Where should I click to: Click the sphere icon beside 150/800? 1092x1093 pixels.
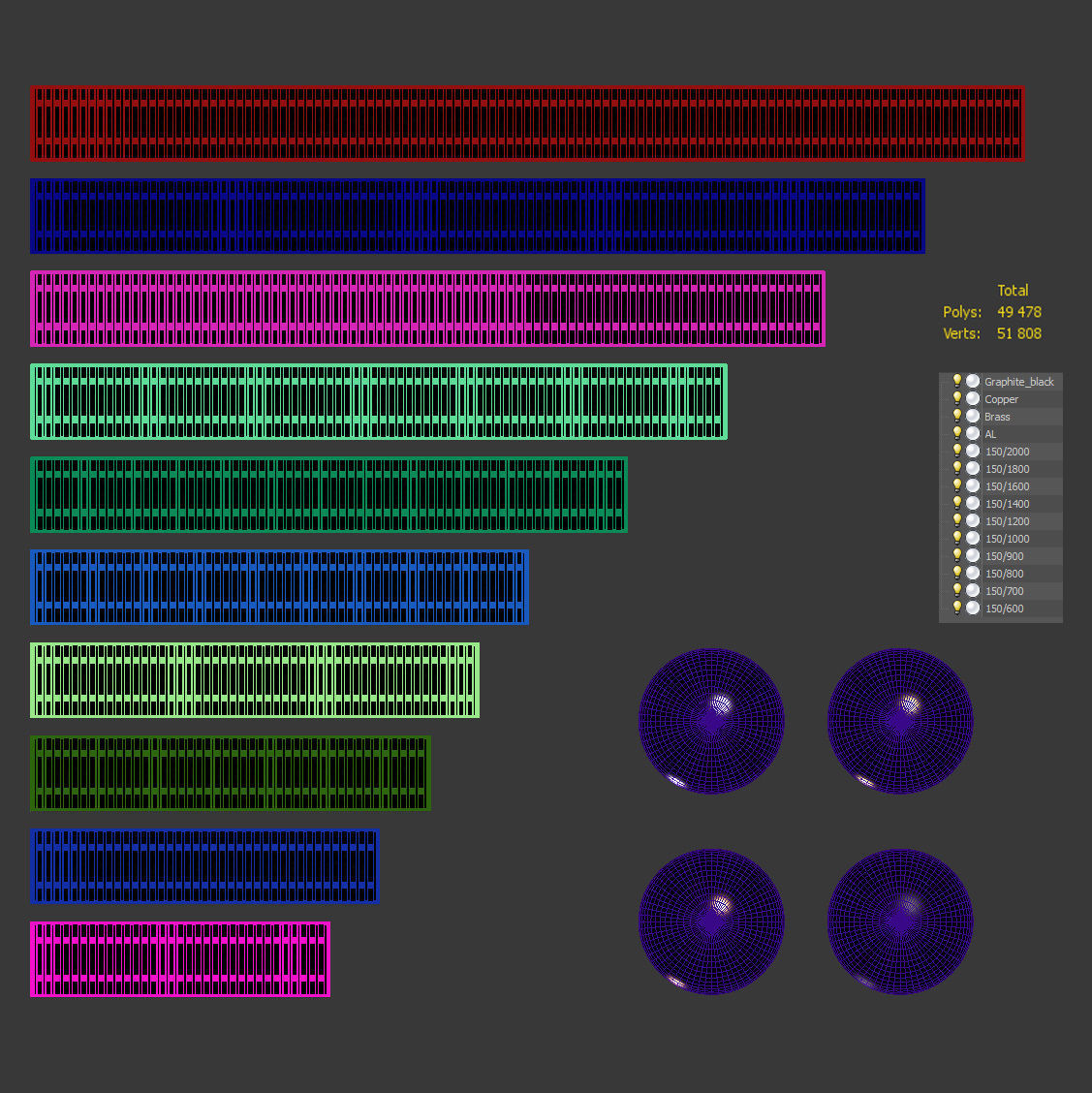pyautogui.click(x=973, y=573)
